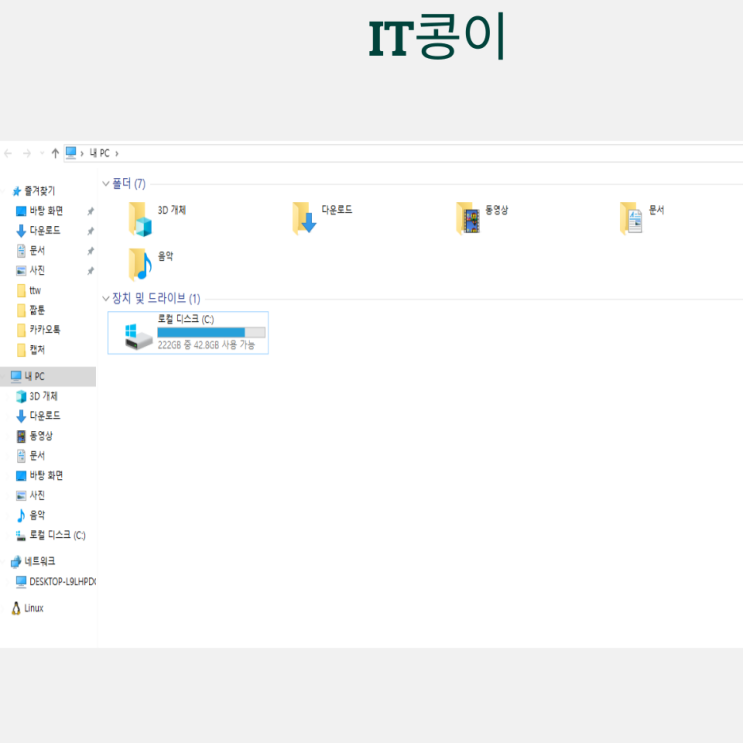Open the 카카오톡 folder in sidebar
Image resolution: width=743 pixels, height=743 pixels.
45,330
